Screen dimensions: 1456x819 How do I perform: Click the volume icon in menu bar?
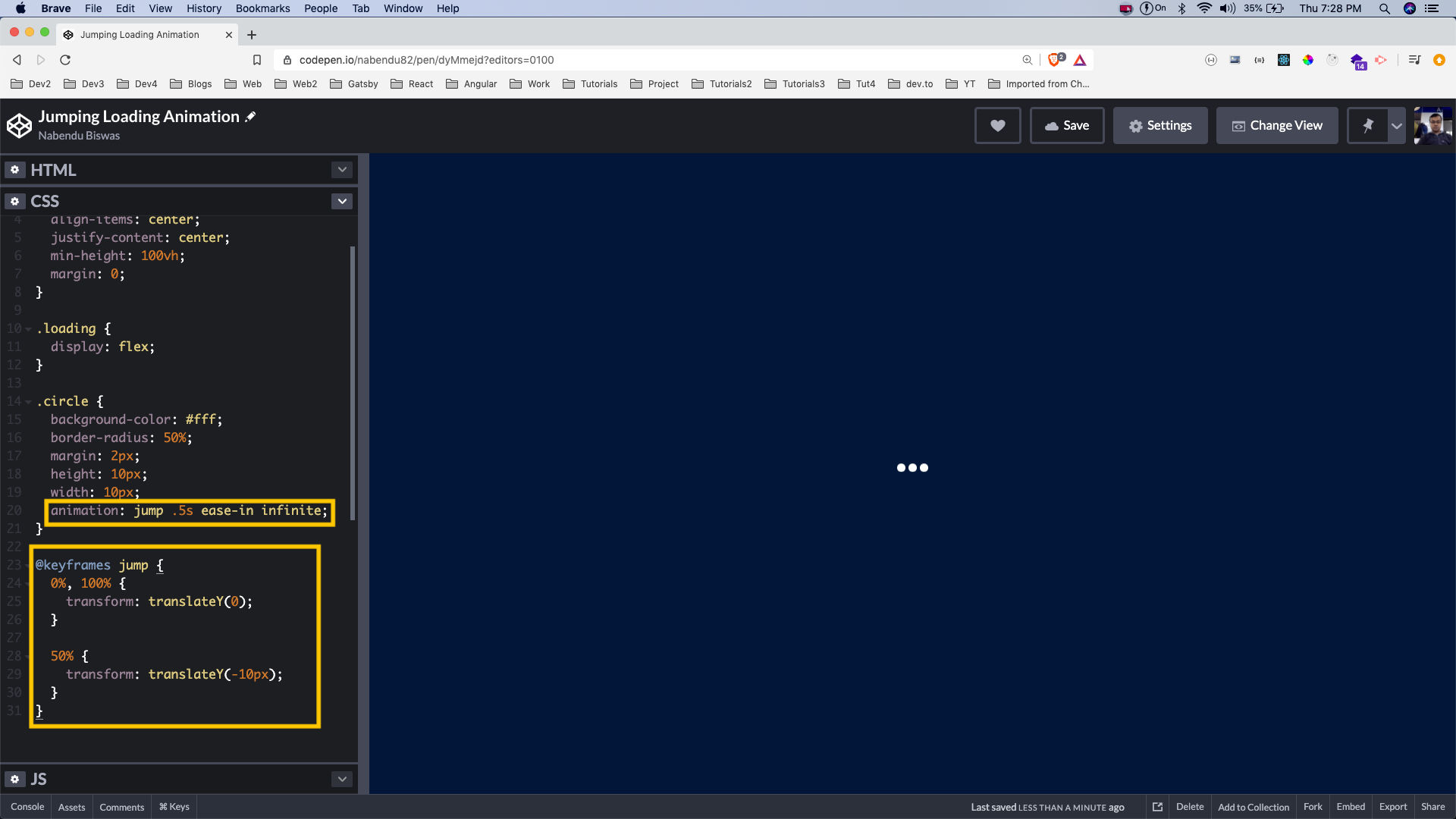(1227, 8)
